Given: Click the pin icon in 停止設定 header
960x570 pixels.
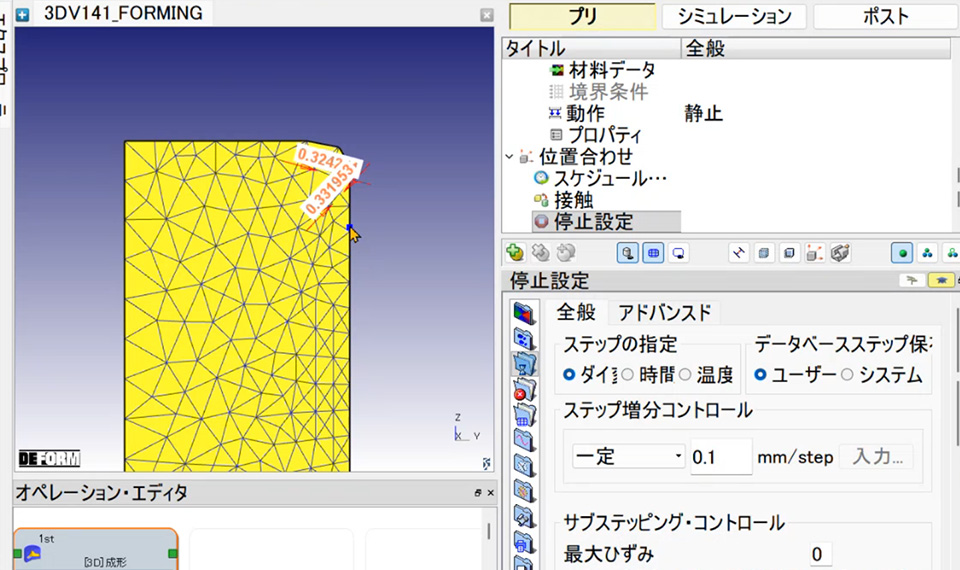Looking at the screenshot, I should 912,280.
